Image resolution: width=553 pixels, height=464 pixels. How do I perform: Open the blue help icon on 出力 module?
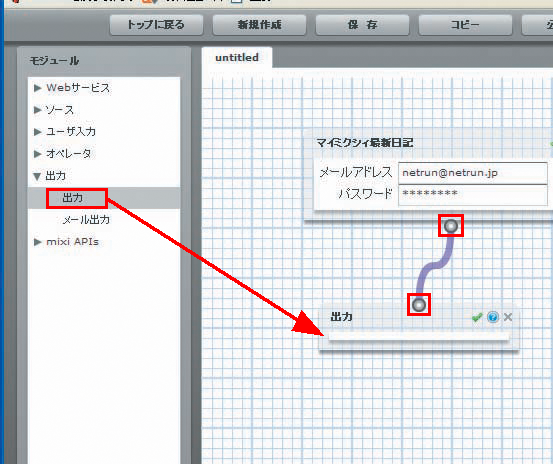(x=493, y=317)
